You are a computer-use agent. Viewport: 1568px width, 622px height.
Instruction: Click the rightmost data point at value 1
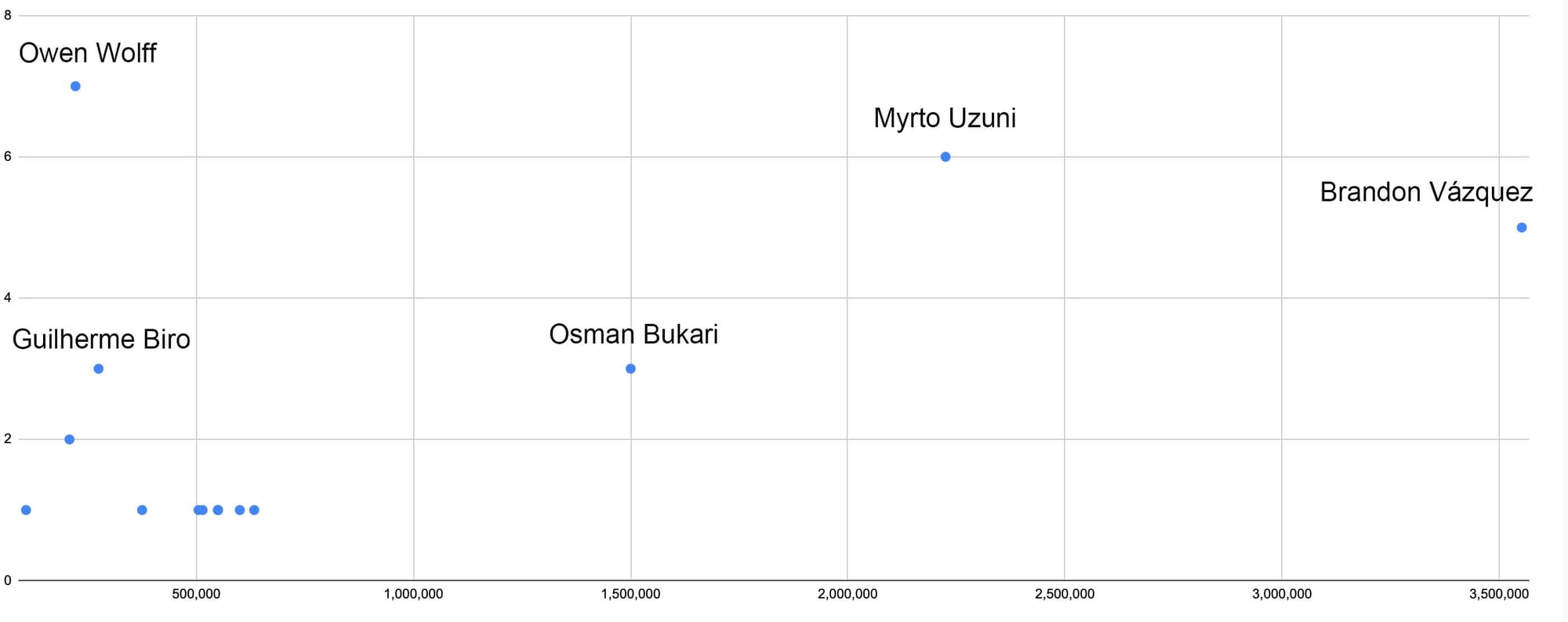click(254, 510)
